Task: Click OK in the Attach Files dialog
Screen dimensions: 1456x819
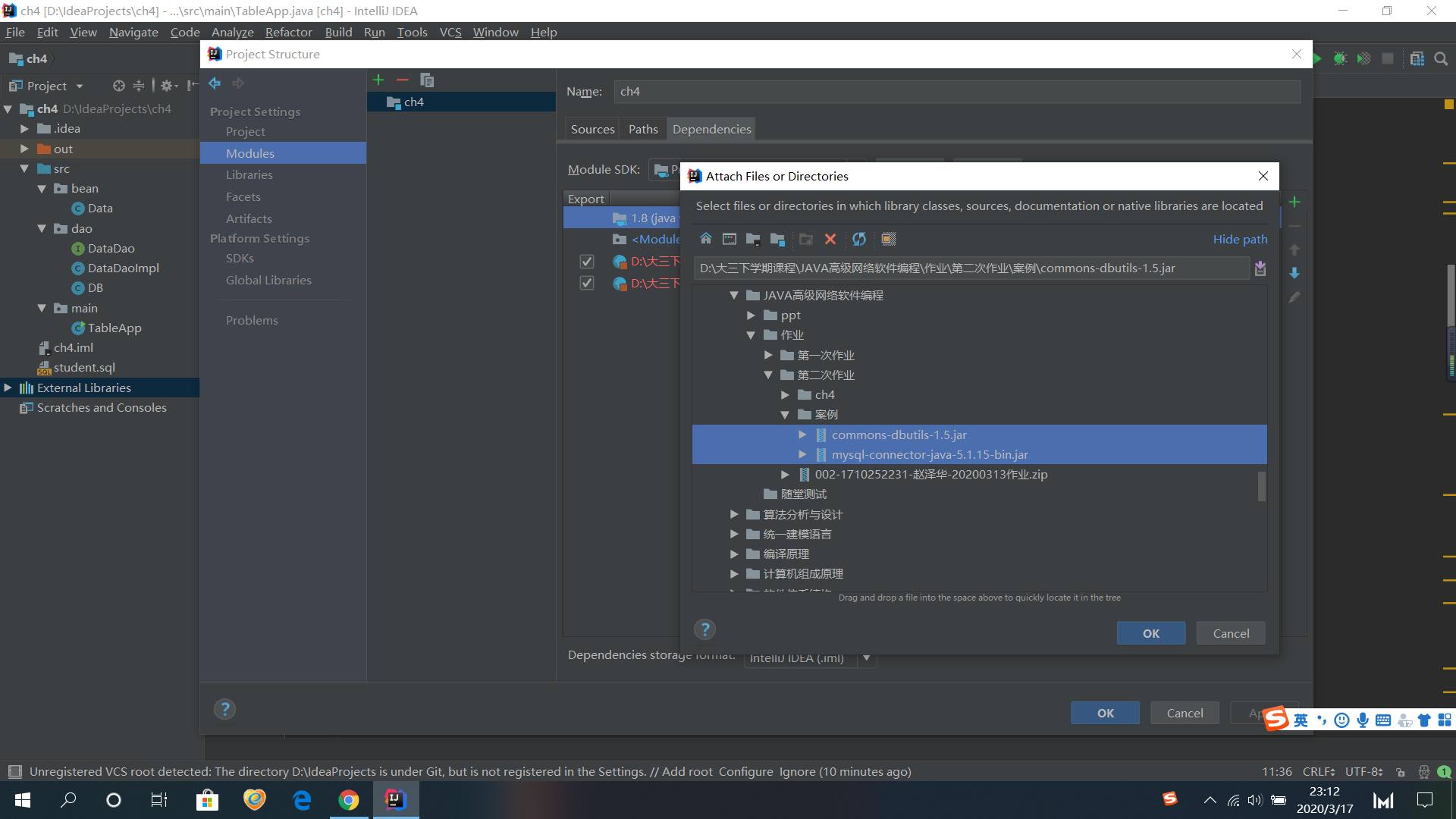Action: pyautogui.click(x=1150, y=633)
